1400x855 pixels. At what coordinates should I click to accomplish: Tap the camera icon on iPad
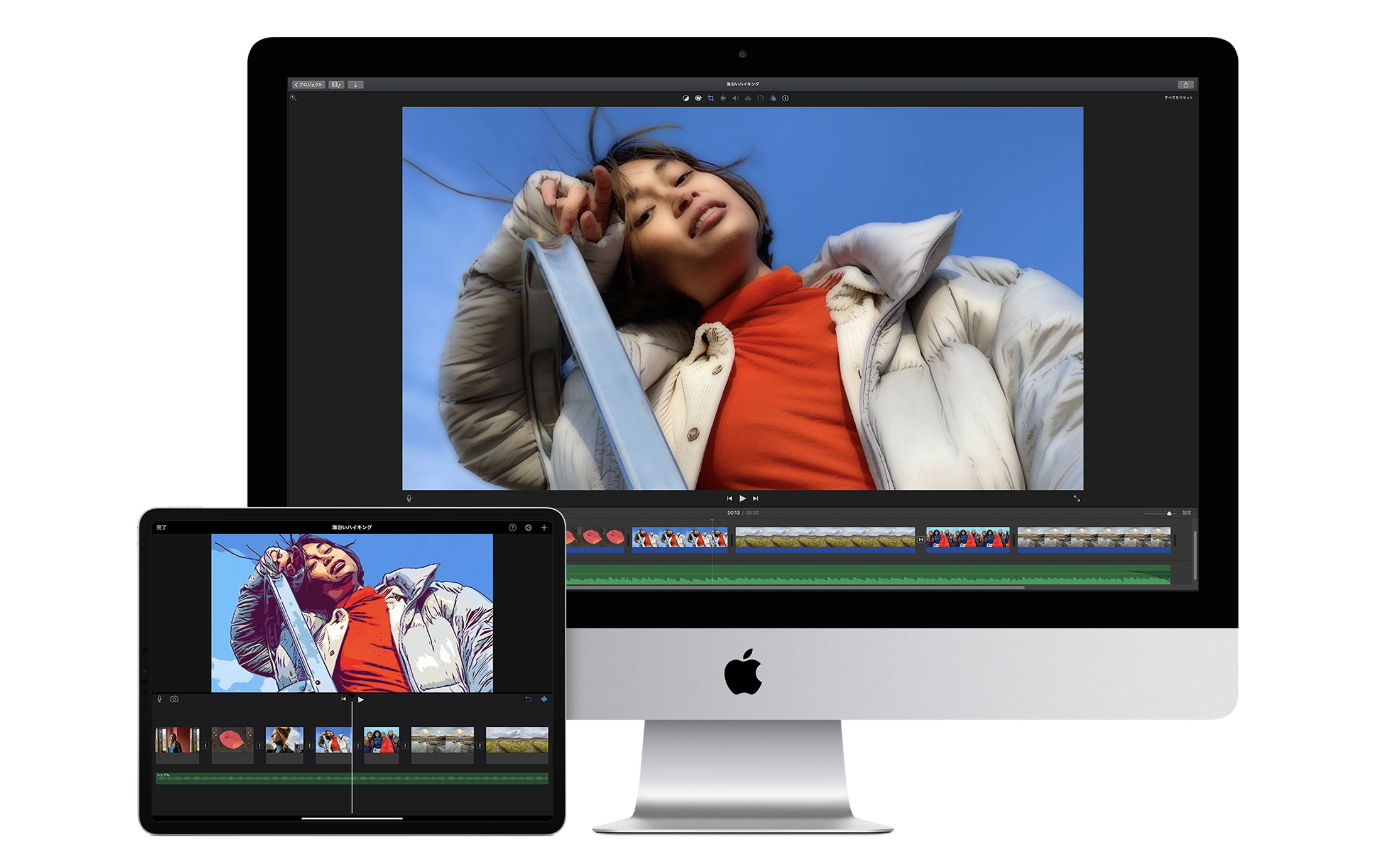tap(174, 699)
